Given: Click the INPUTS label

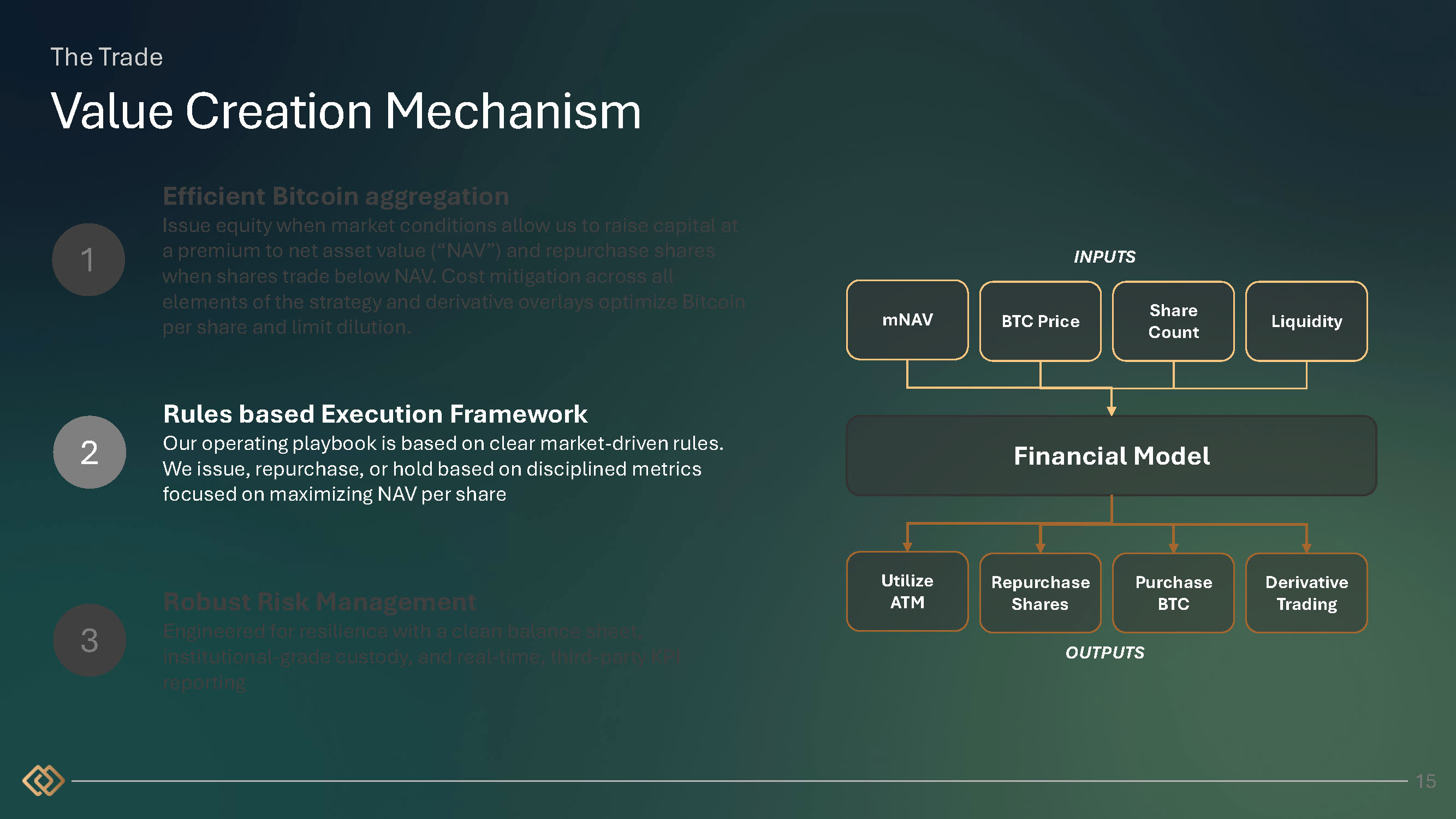Looking at the screenshot, I should pos(1104,257).
